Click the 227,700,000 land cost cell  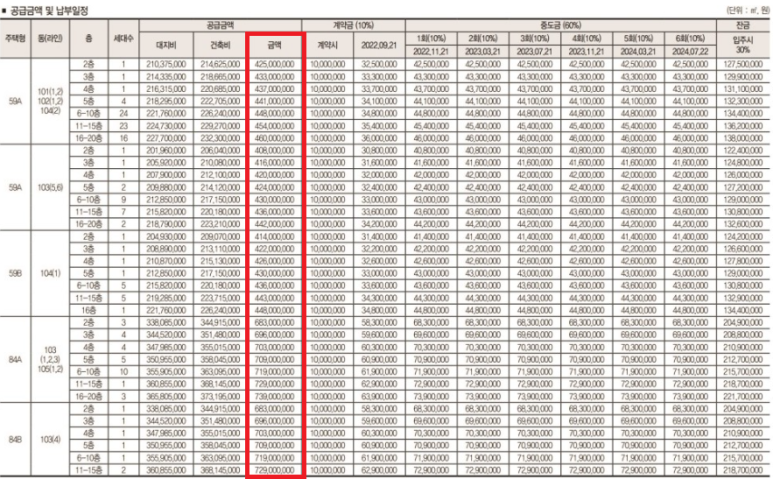166,138
